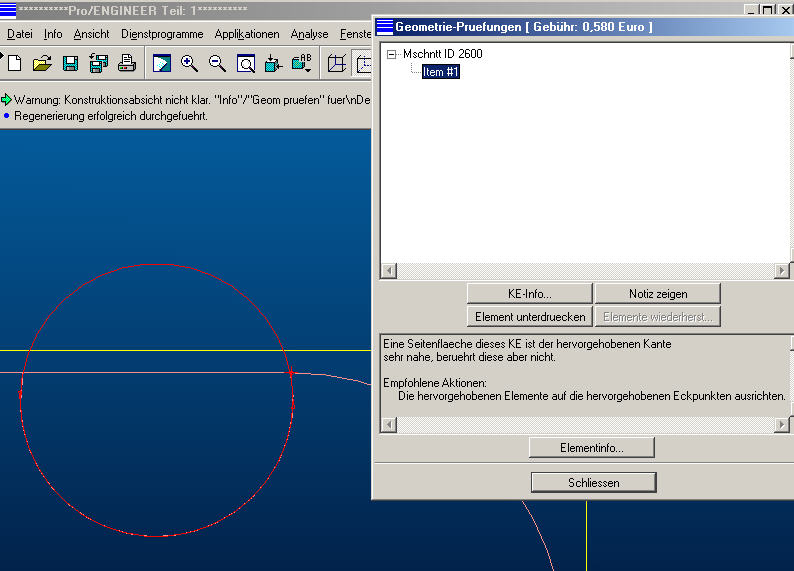794x571 pixels.
Task: Refit the model to the window
Action: tap(246, 64)
